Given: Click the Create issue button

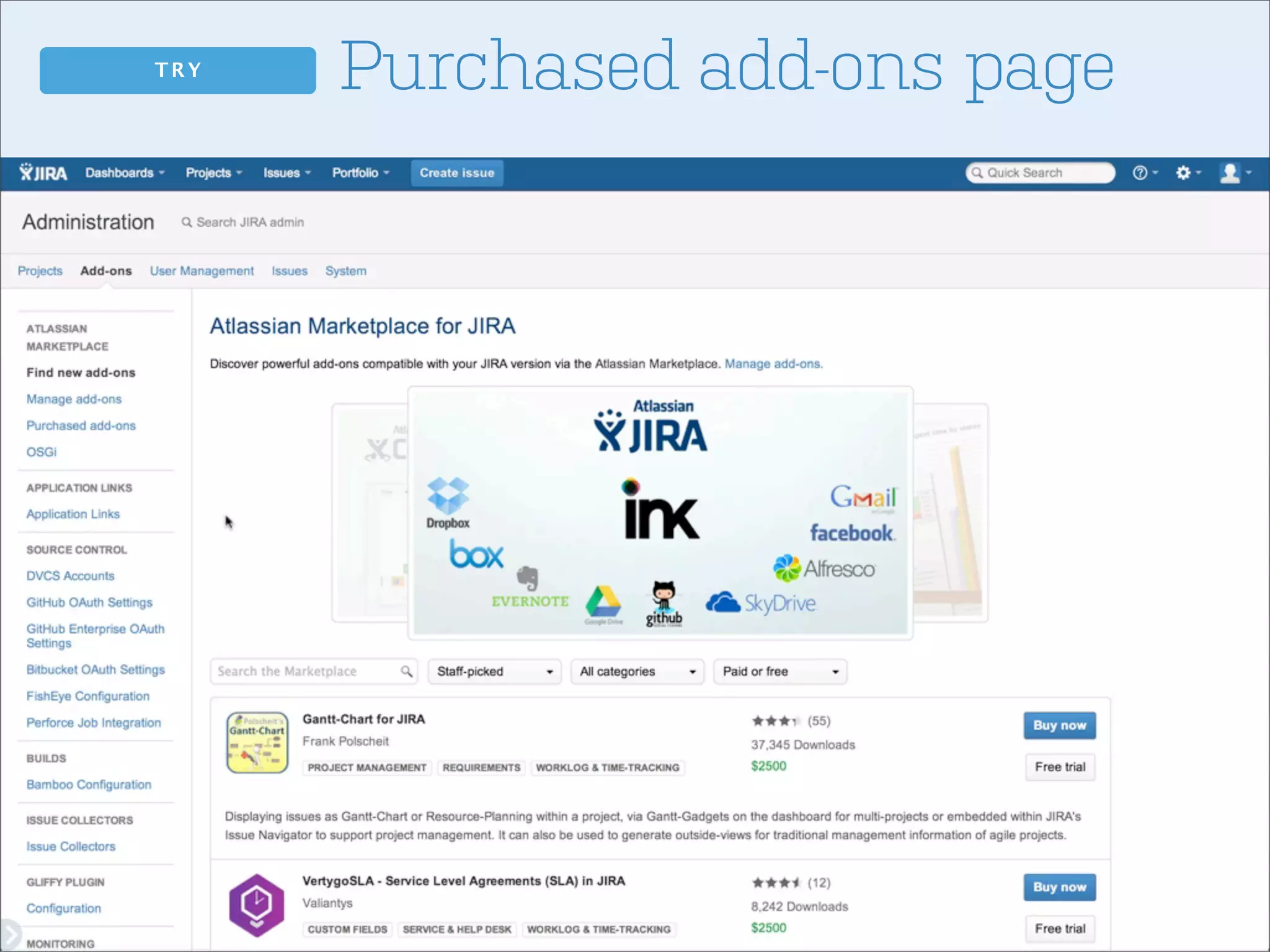Looking at the screenshot, I should [457, 173].
